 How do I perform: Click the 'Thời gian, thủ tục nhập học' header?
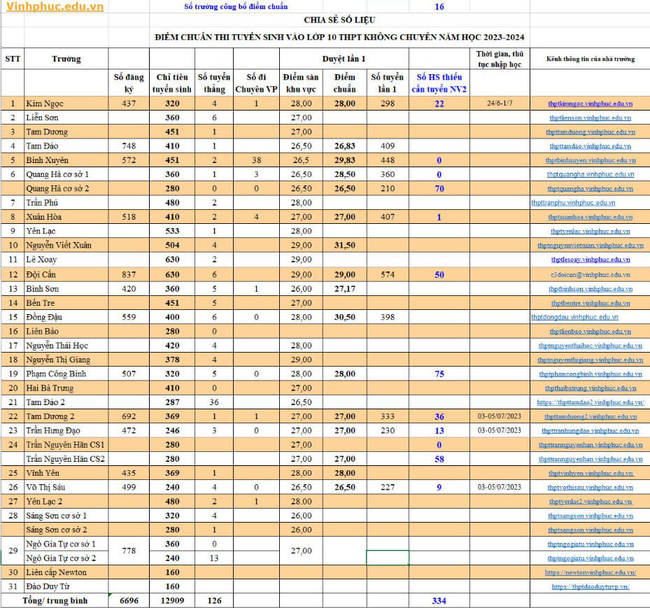(500, 59)
